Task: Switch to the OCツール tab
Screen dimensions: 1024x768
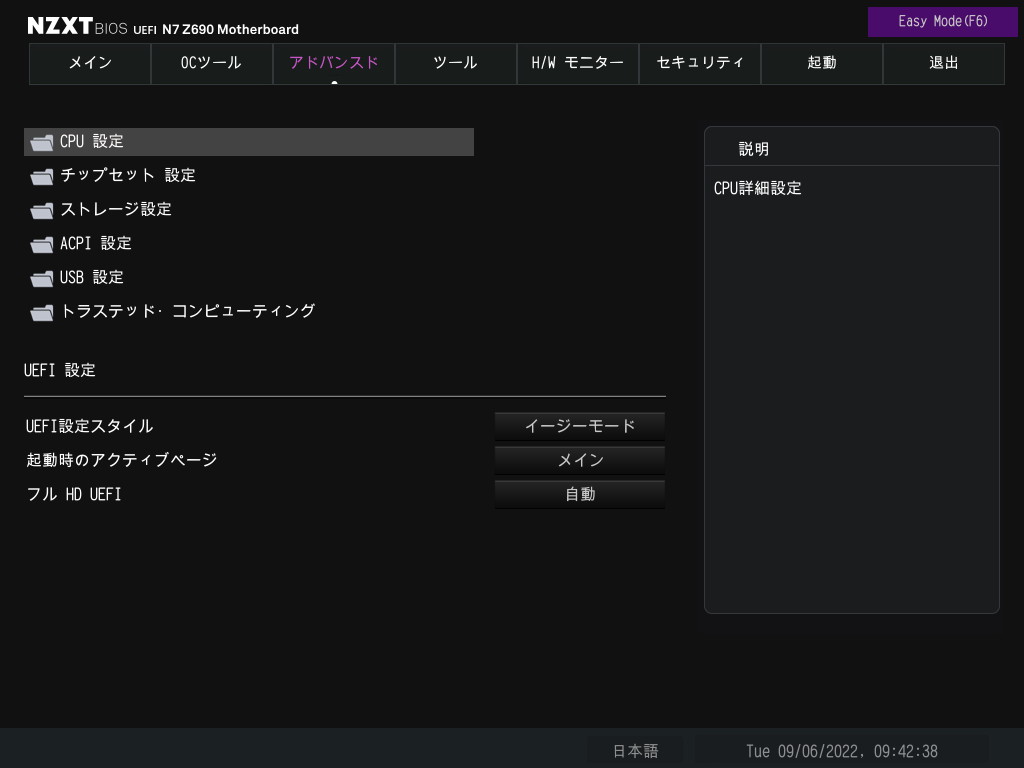Action: [212, 63]
